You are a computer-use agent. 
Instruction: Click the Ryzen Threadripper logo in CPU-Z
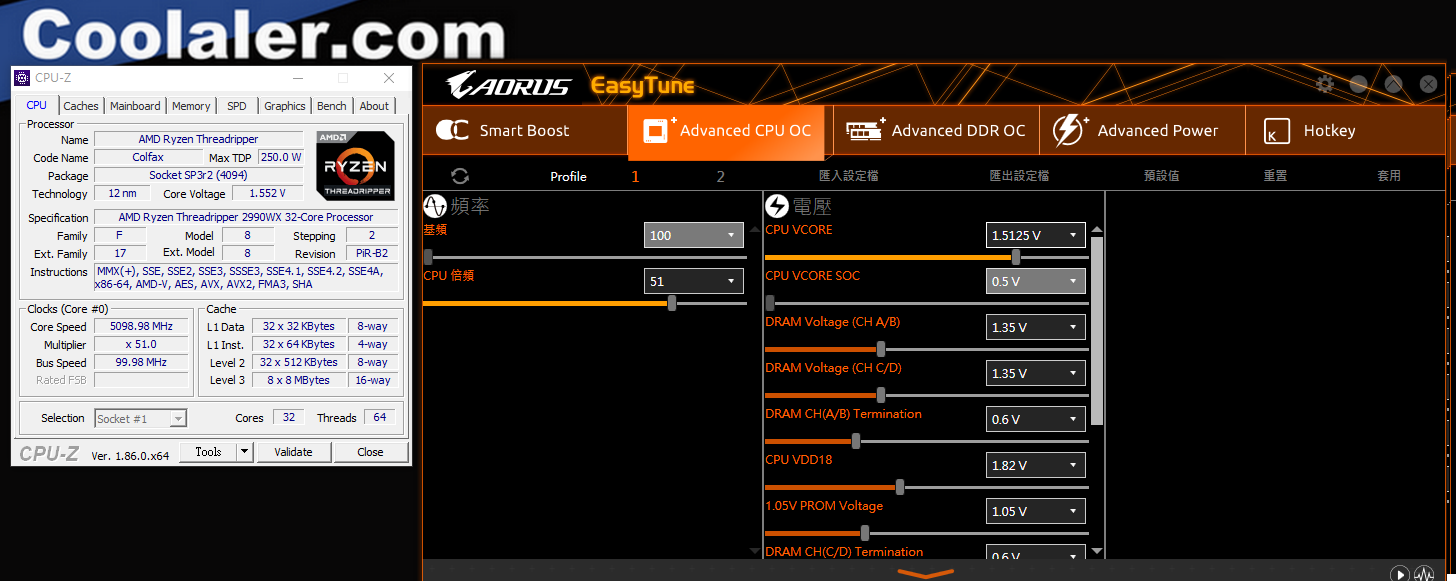[x=356, y=165]
